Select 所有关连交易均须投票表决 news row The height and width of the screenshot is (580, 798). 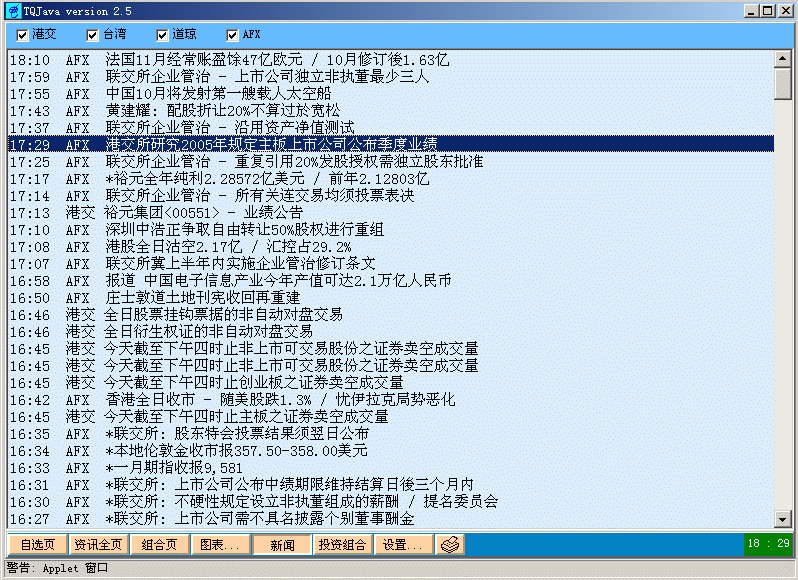391,196
